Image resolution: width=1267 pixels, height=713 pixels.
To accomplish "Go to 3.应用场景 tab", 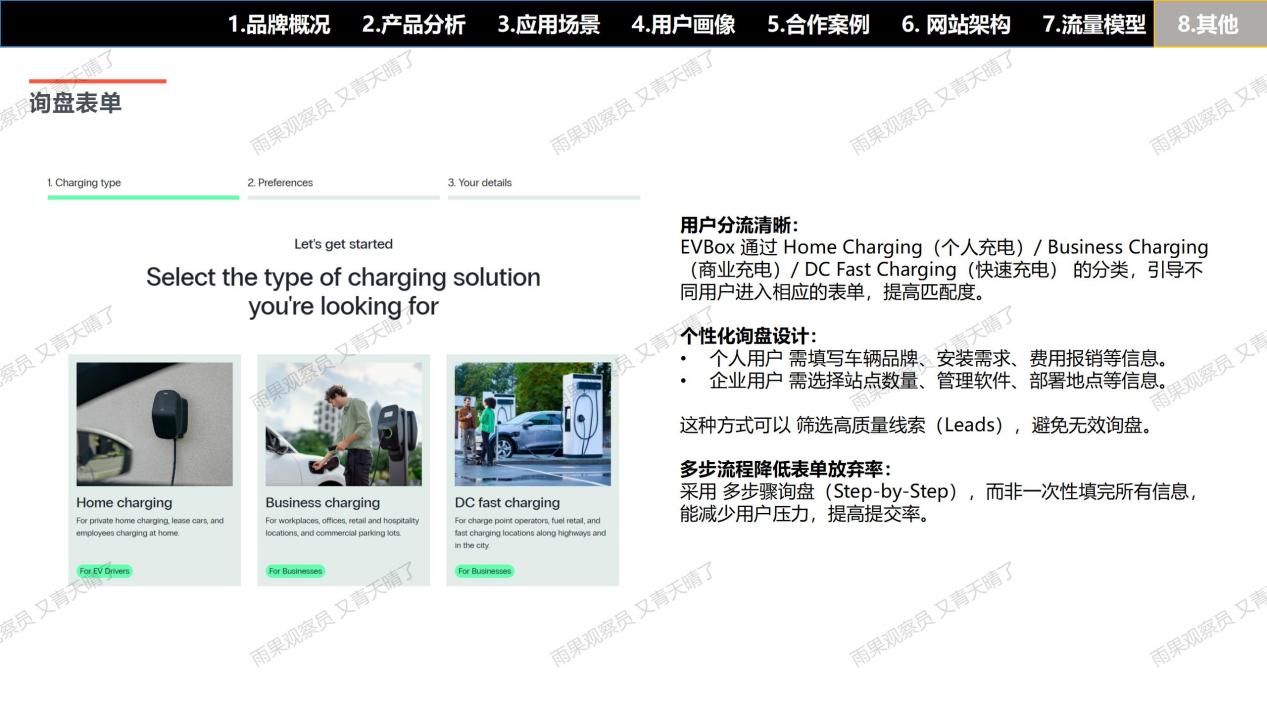I will click(x=549, y=24).
